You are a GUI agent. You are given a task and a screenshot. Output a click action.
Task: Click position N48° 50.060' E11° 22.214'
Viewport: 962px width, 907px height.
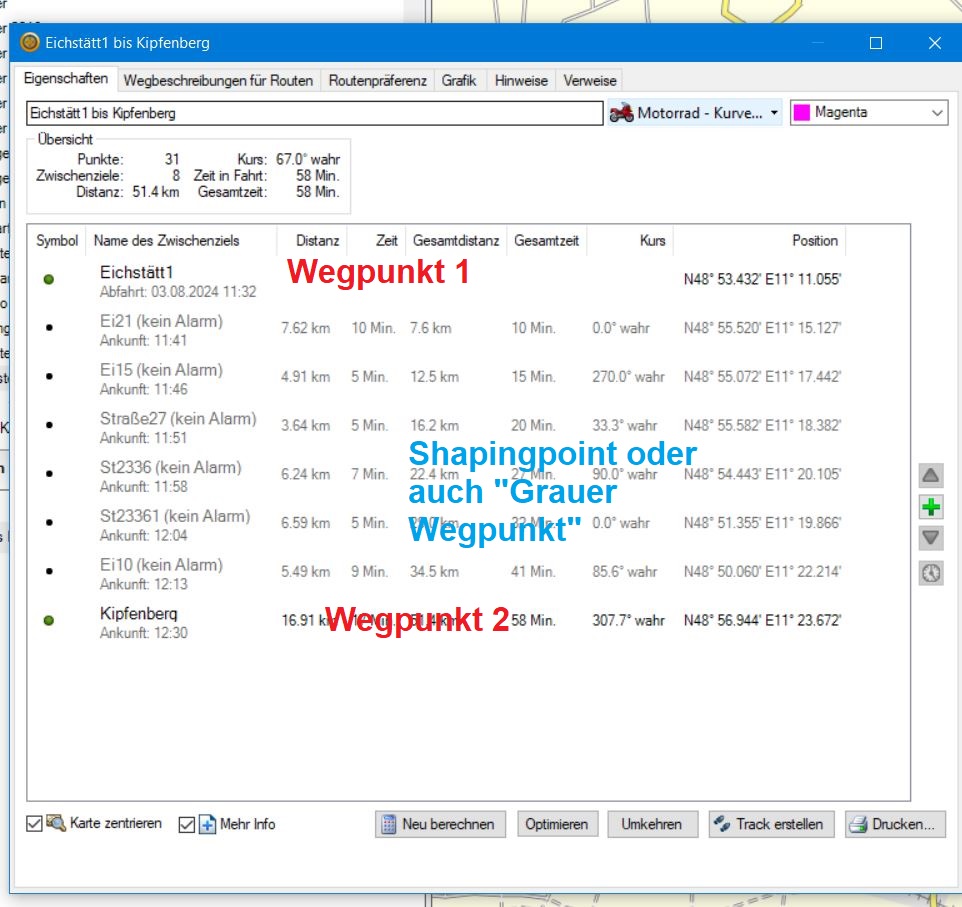(762, 571)
